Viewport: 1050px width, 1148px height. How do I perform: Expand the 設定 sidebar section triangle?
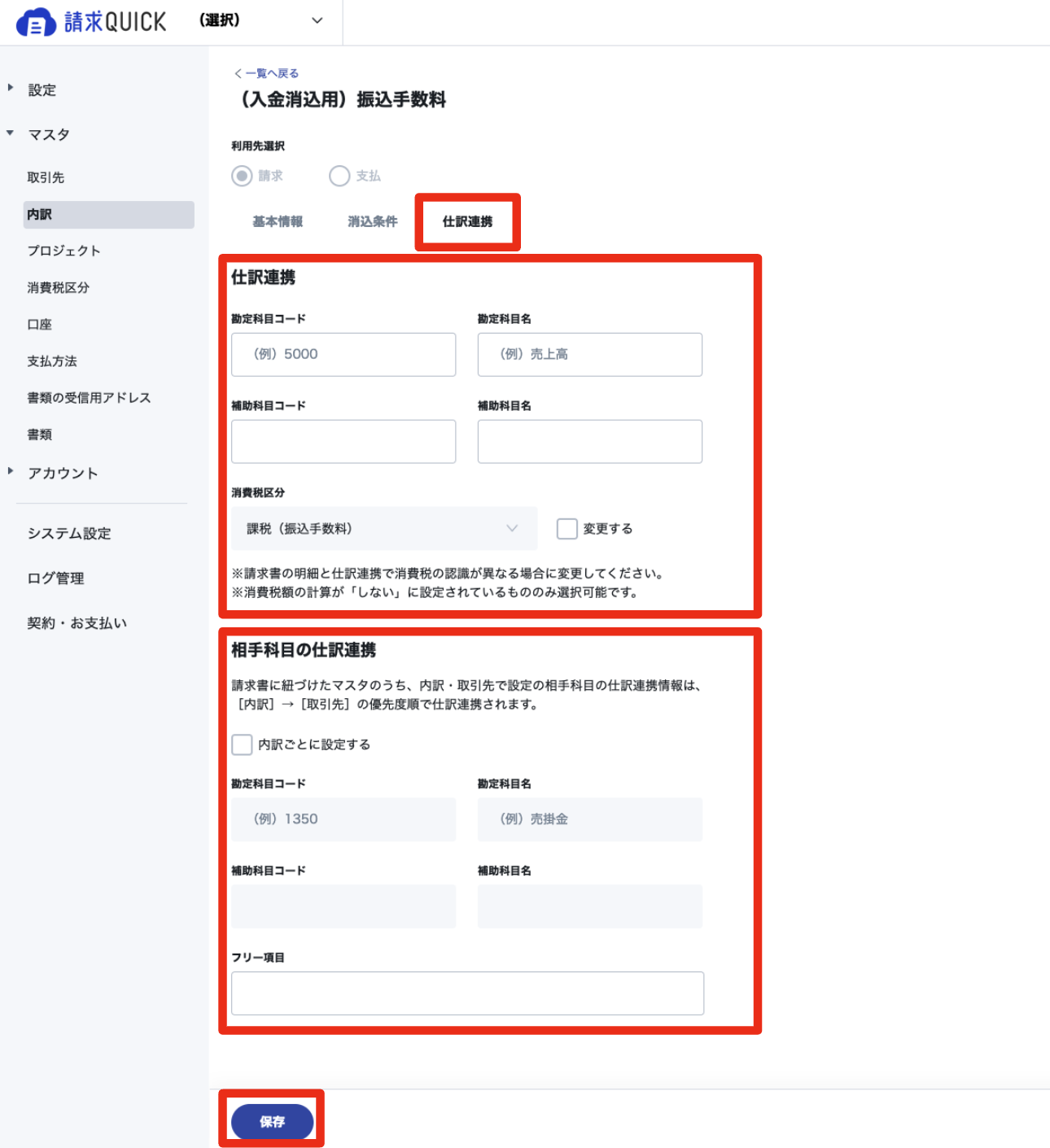tap(11, 87)
